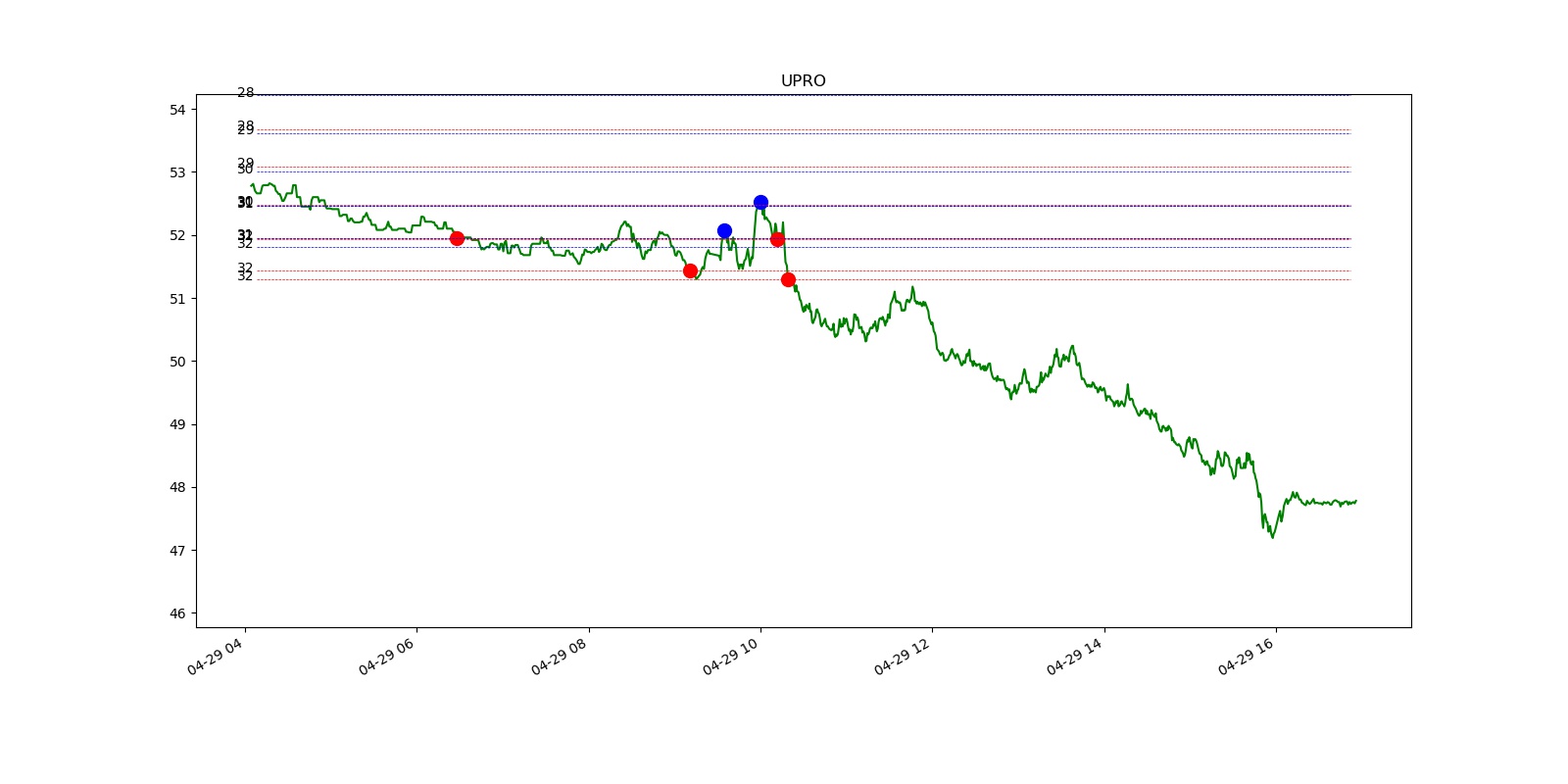The width and height of the screenshot is (1568, 784).
Task: Click the y-axis label 52
Action: click(177, 235)
